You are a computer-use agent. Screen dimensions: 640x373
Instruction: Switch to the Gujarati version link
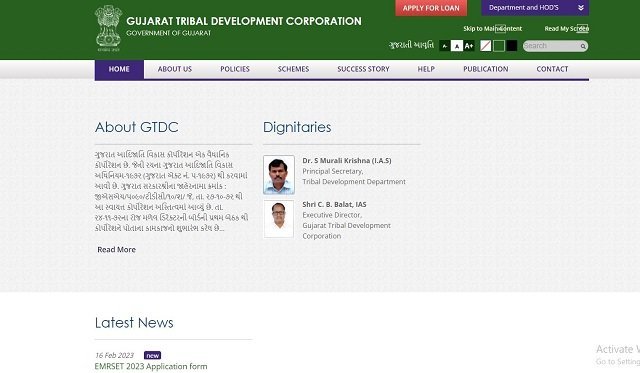(x=411, y=45)
